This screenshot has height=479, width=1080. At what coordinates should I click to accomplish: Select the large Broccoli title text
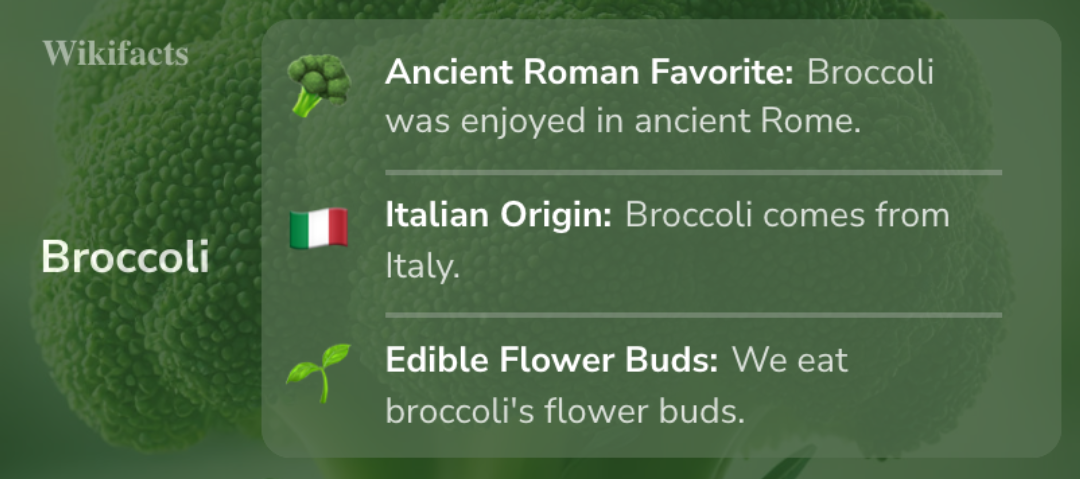click(125, 257)
